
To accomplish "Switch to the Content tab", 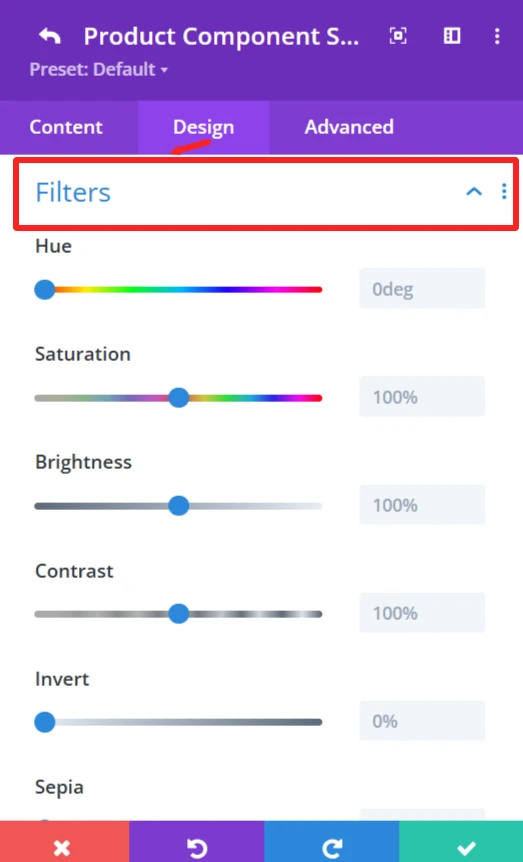I will click(x=66, y=127).
